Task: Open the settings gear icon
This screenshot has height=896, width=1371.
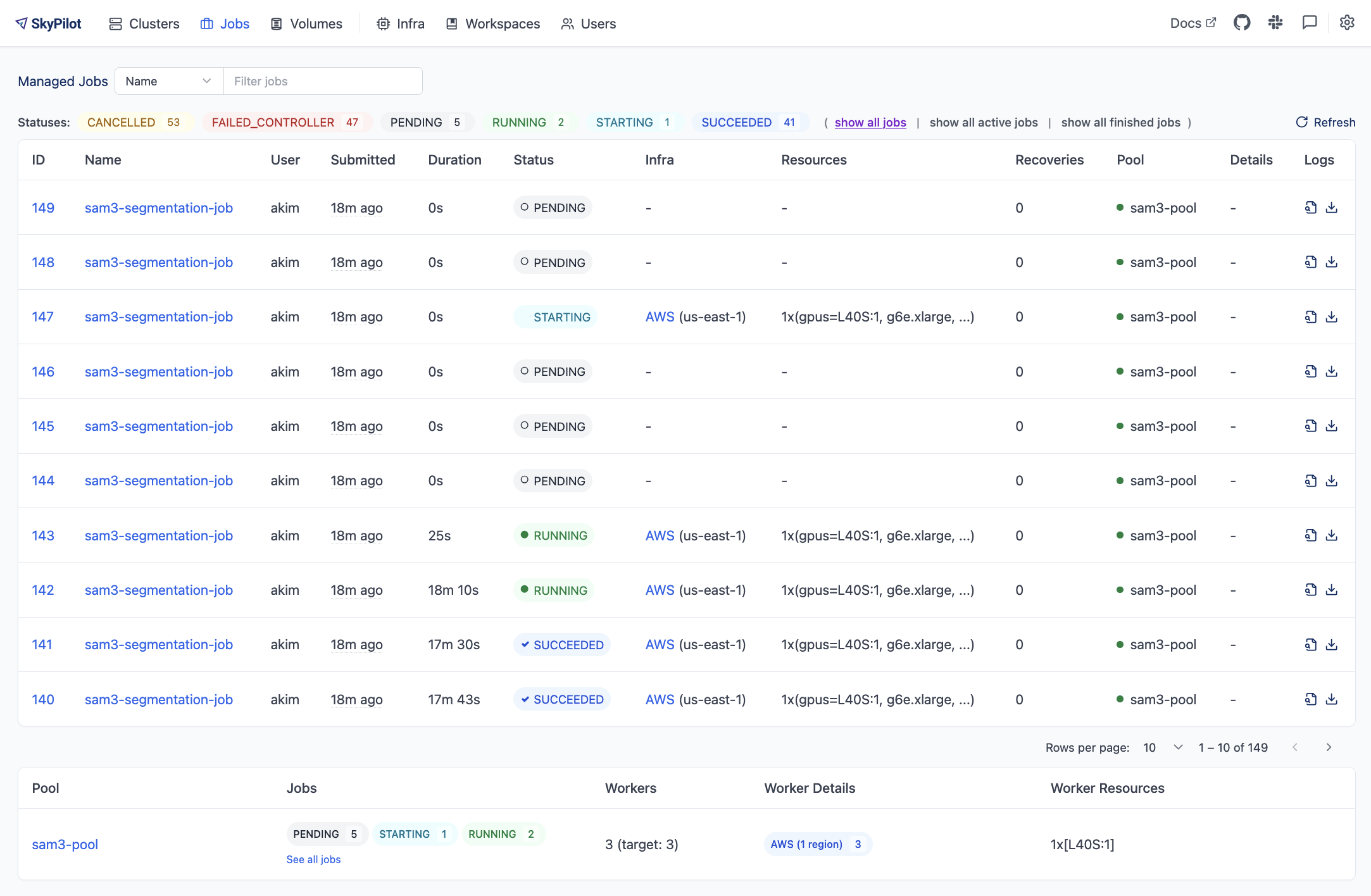Action: click(x=1347, y=23)
